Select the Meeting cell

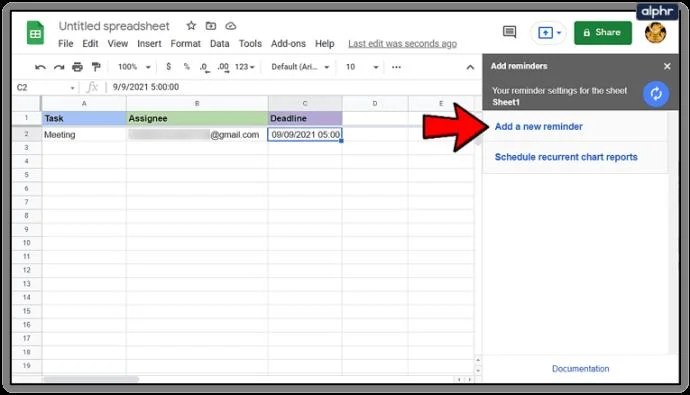coord(84,135)
